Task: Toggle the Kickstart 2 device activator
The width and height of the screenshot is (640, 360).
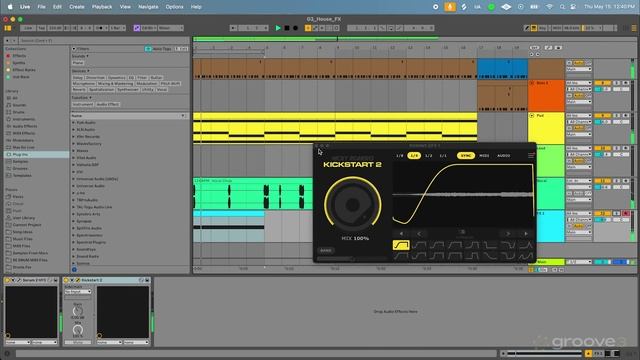Action: [x=66, y=280]
